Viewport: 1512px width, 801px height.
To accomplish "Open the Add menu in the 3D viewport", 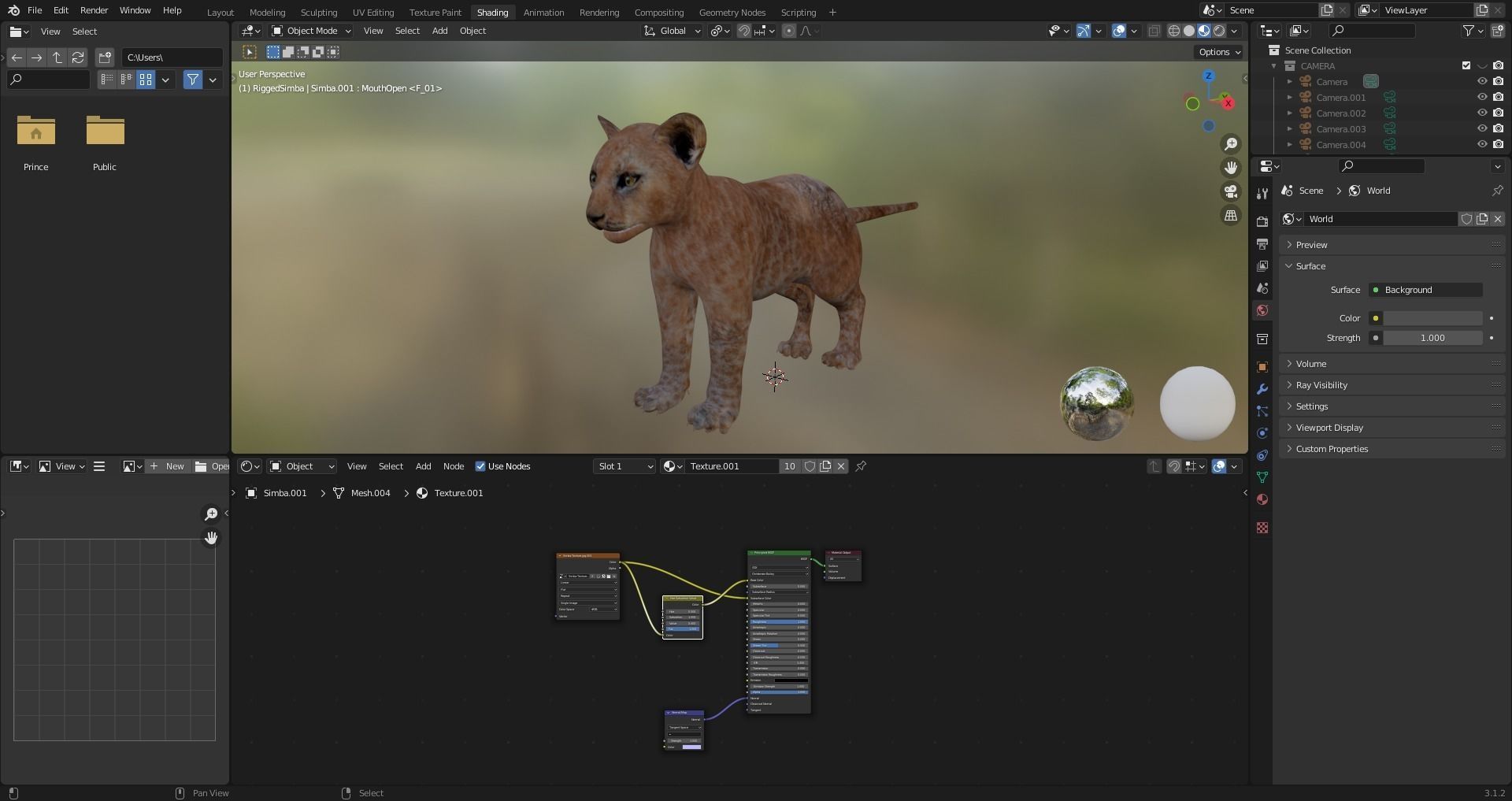I will click(439, 31).
